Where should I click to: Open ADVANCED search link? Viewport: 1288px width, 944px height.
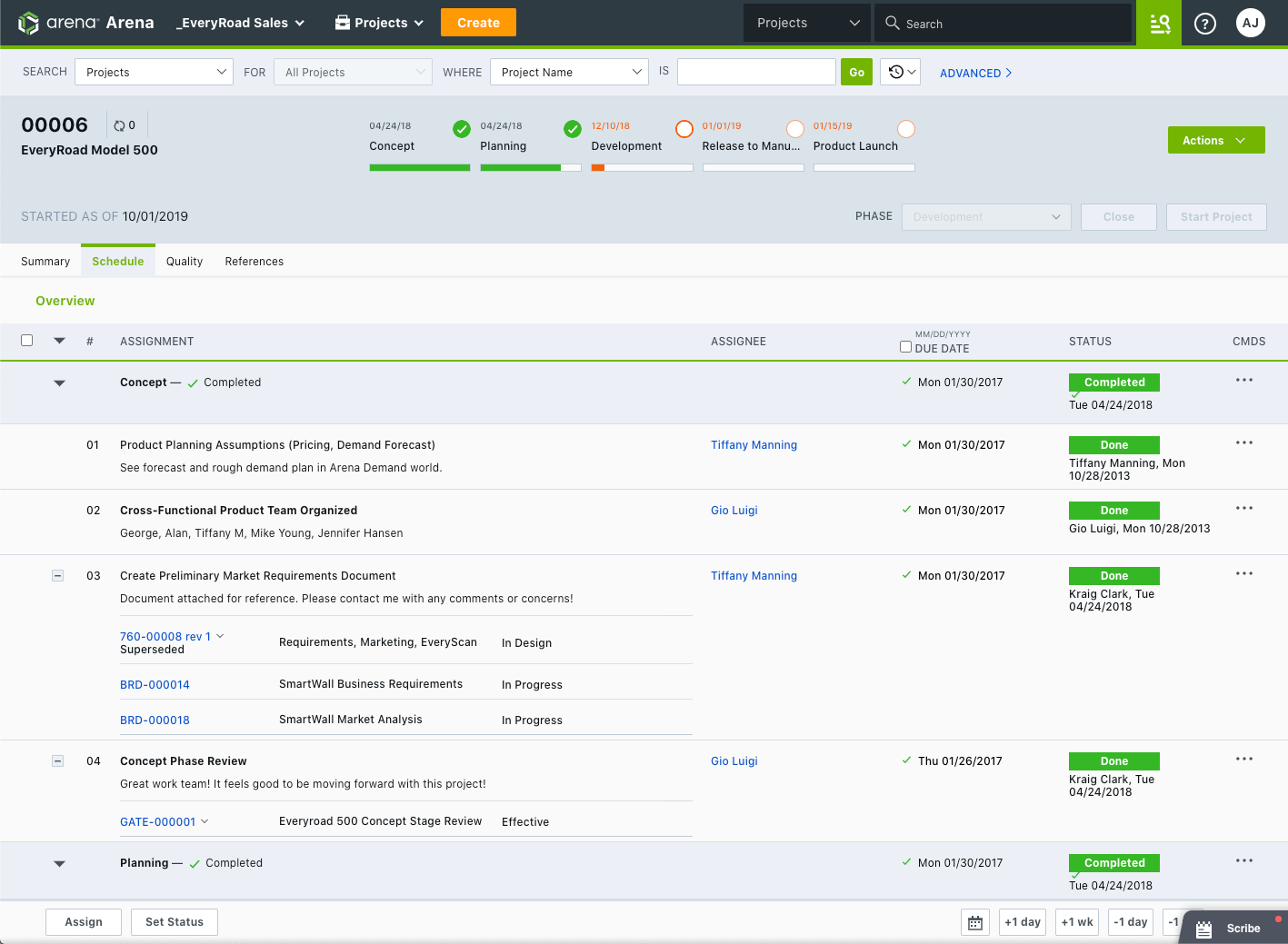975,73
